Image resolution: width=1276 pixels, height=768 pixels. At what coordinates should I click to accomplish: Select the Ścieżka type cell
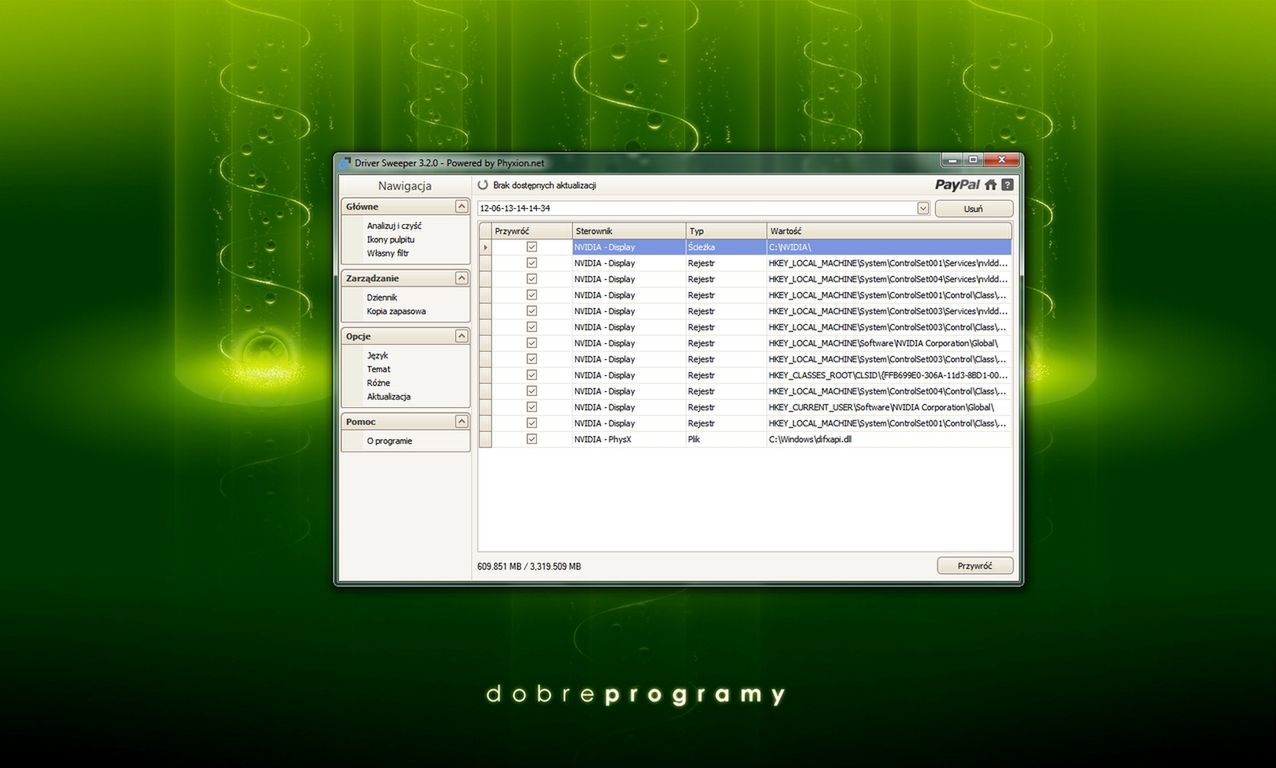pos(726,247)
